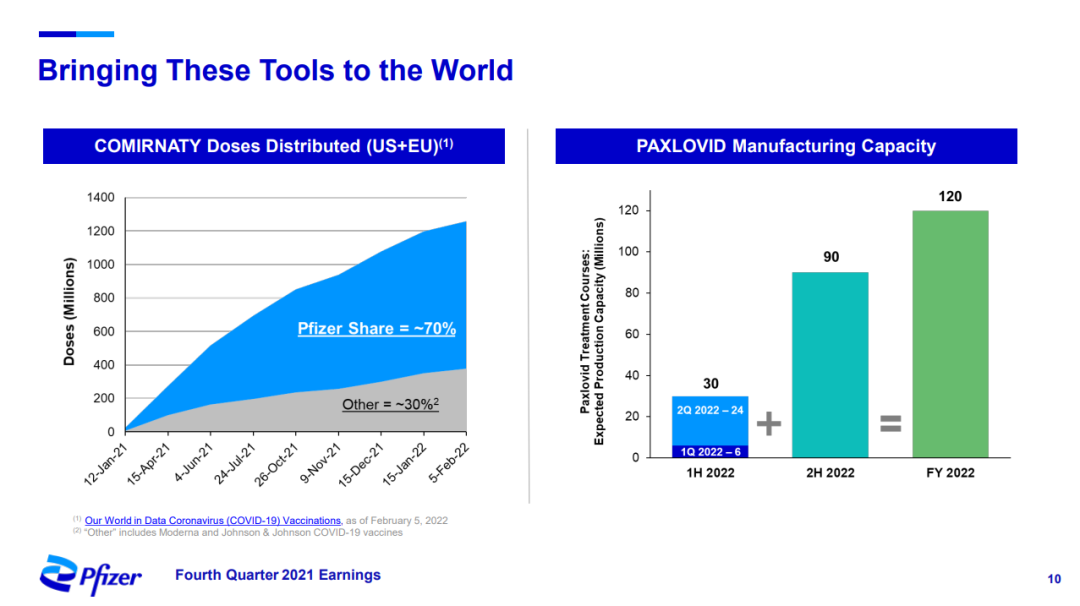1080x606 pixels.
Task: Click the gray equals sign between bars
Action: click(x=891, y=423)
